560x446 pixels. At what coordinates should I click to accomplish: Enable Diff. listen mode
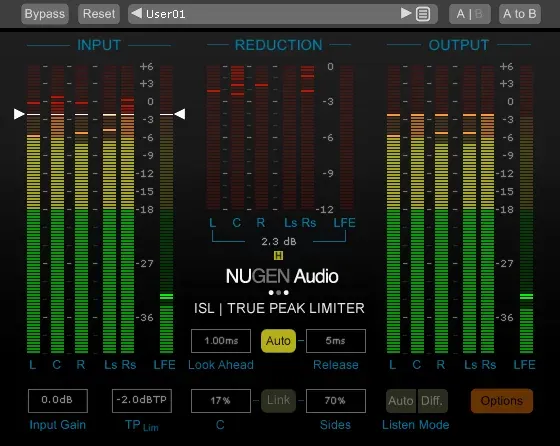(432, 401)
